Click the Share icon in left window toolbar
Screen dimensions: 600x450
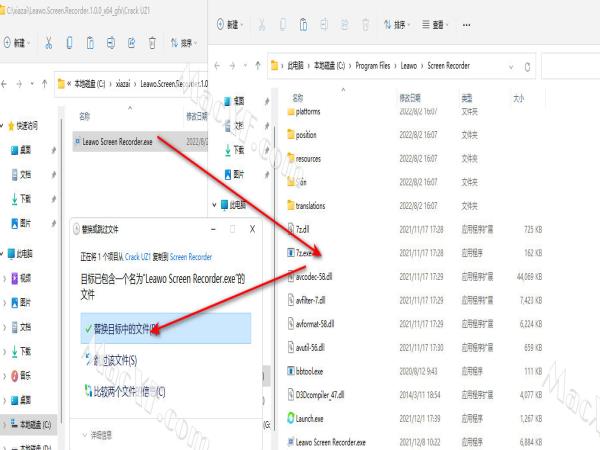[x=131, y=43]
